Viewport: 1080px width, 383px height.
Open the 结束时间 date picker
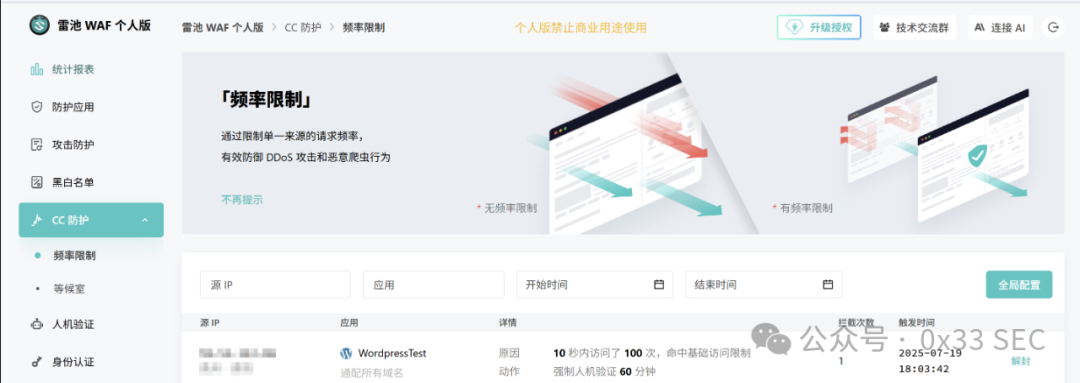coord(763,284)
